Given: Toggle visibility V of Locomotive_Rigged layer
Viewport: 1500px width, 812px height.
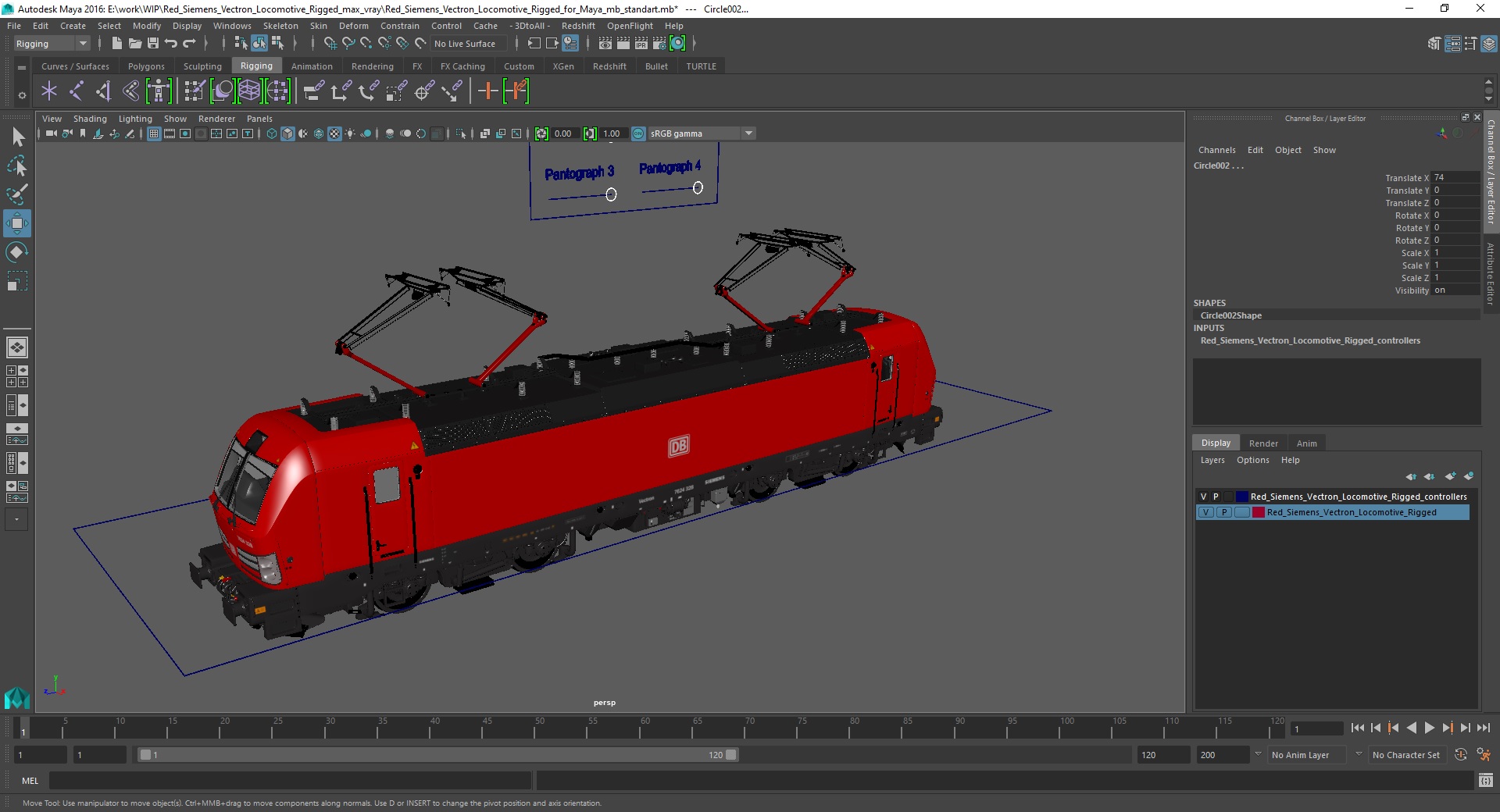Looking at the screenshot, I should pos(1206,512).
